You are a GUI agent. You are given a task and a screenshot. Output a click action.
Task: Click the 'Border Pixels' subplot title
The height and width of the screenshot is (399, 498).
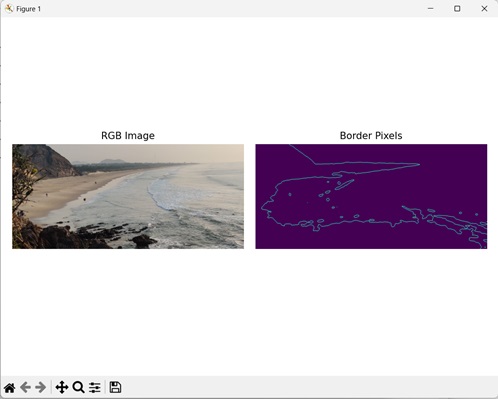pyautogui.click(x=371, y=136)
